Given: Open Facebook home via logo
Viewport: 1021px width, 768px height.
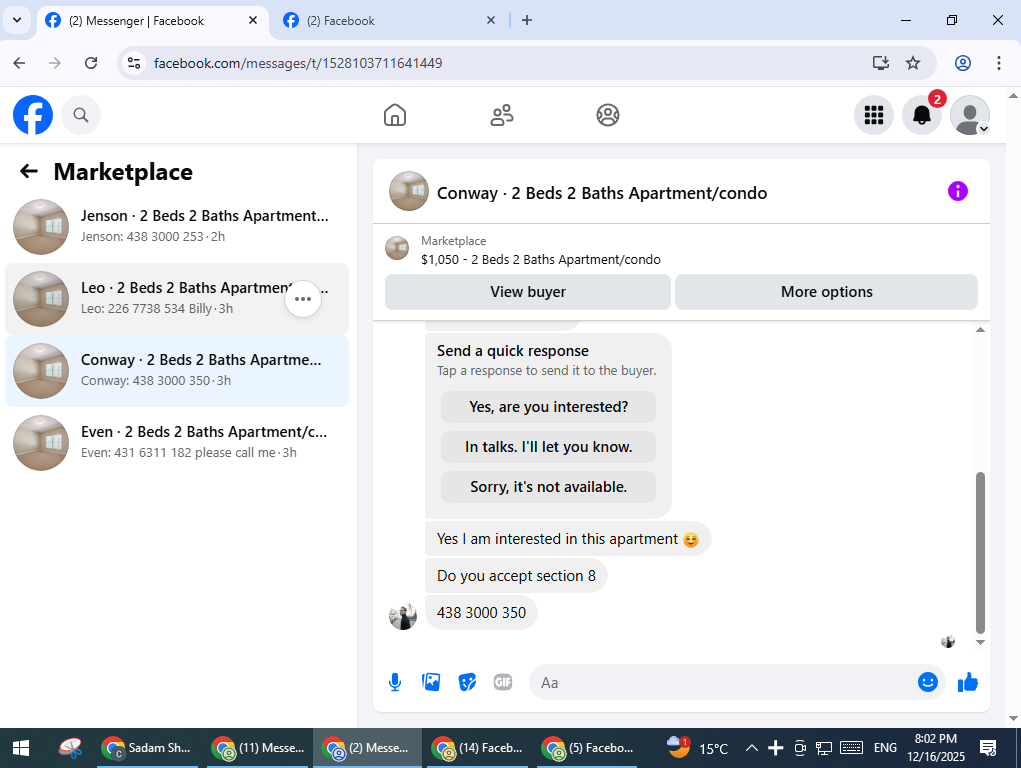Looking at the screenshot, I should click(33, 115).
